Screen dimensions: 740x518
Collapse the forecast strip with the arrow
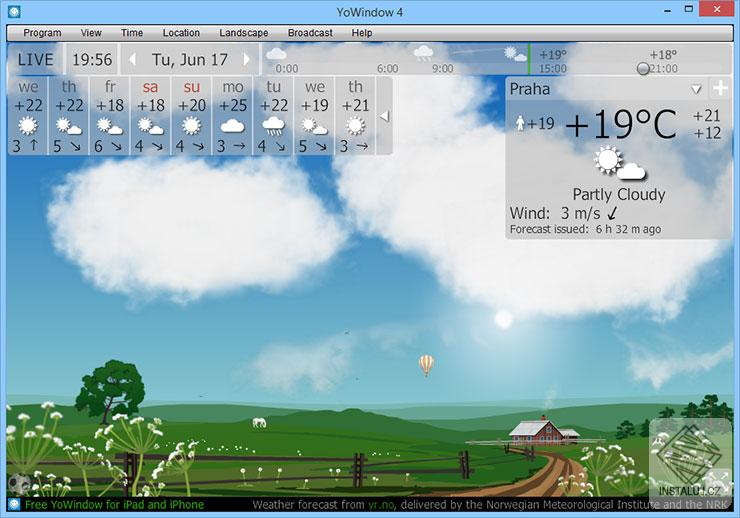pos(385,116)
